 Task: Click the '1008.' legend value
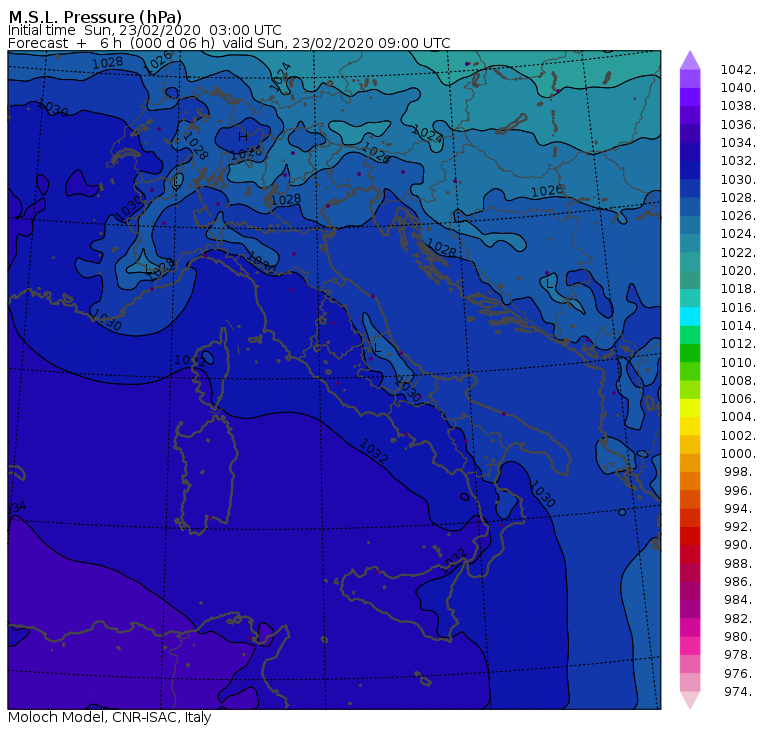[x=738, y=381]
